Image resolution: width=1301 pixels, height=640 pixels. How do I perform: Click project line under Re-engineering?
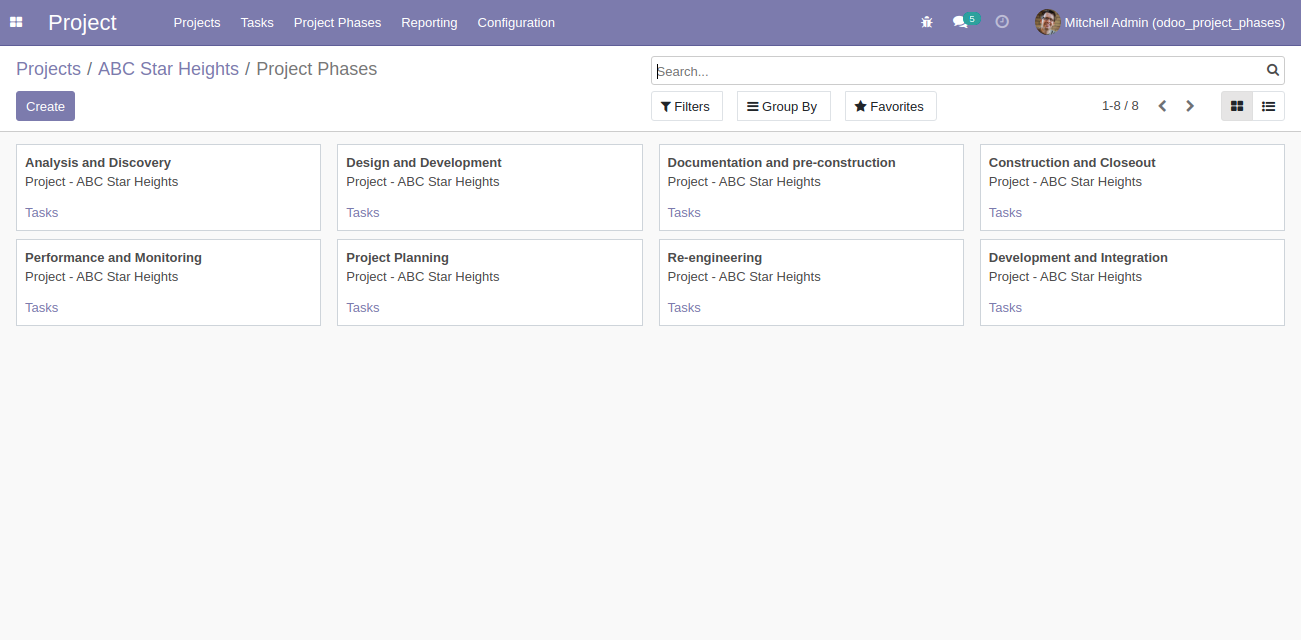click(x=744, y=277)
